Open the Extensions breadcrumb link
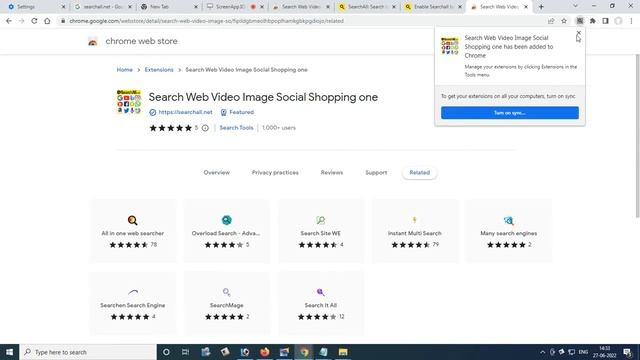This screenshot has width=640, height=360. tap(159, 70)
